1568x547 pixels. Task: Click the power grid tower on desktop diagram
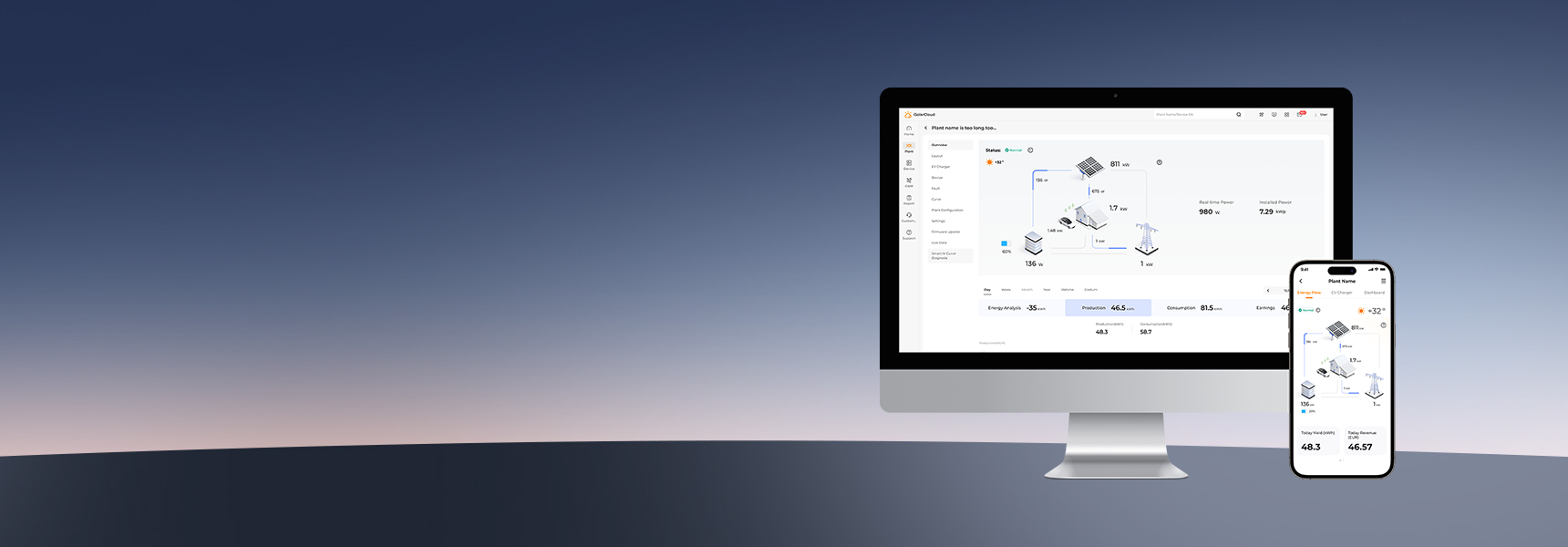click(1146, 239)
